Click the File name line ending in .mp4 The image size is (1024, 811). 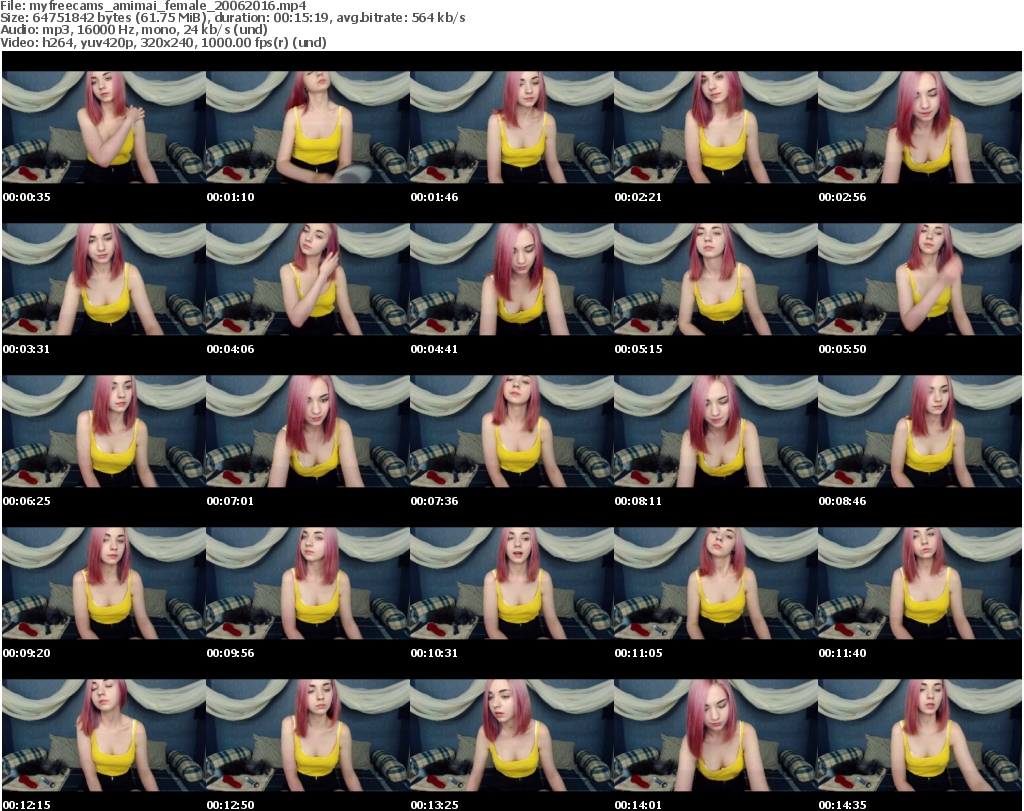(x=153, y=6)
